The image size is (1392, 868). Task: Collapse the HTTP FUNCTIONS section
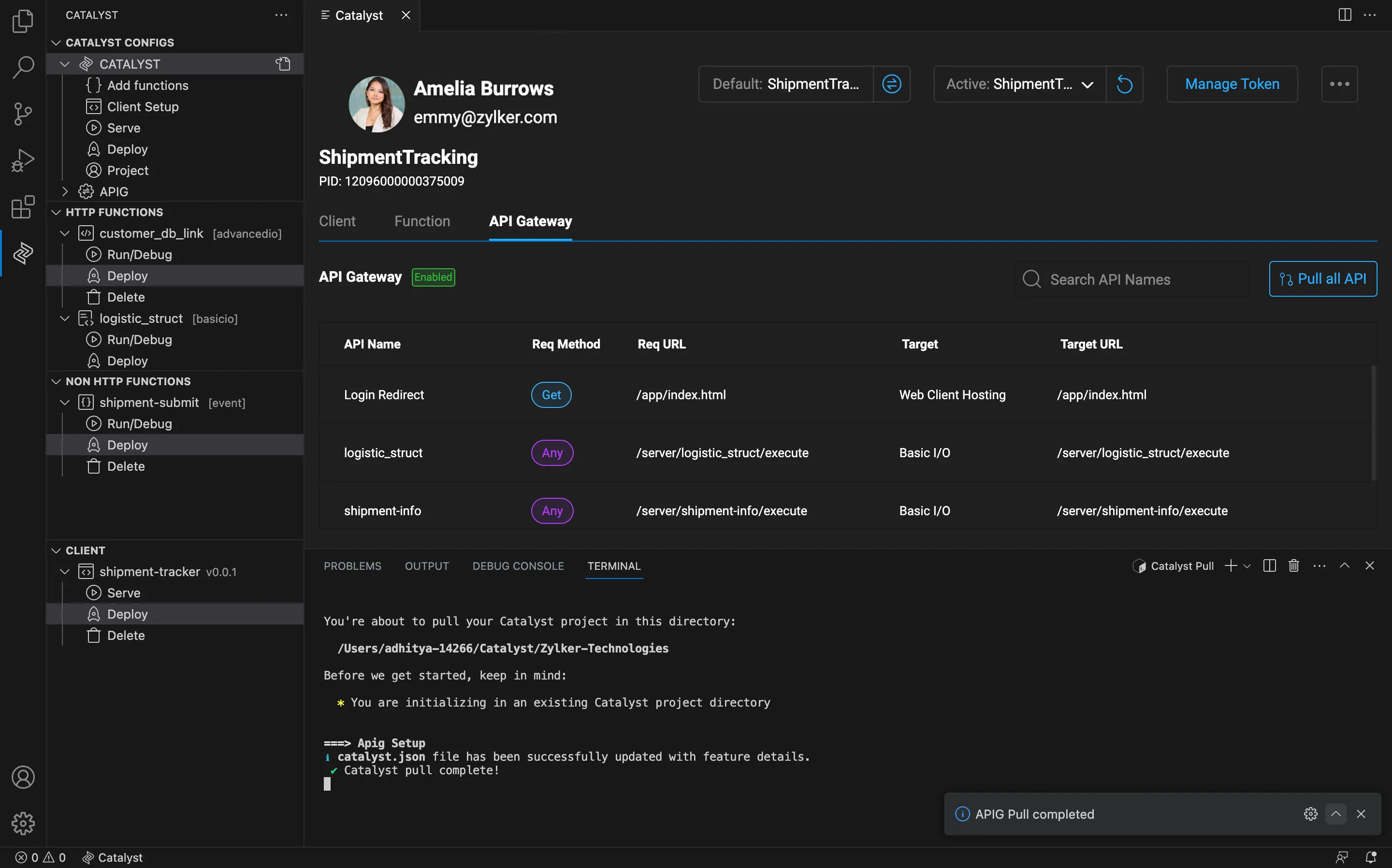pyautogui.click(x=56, y=212)
